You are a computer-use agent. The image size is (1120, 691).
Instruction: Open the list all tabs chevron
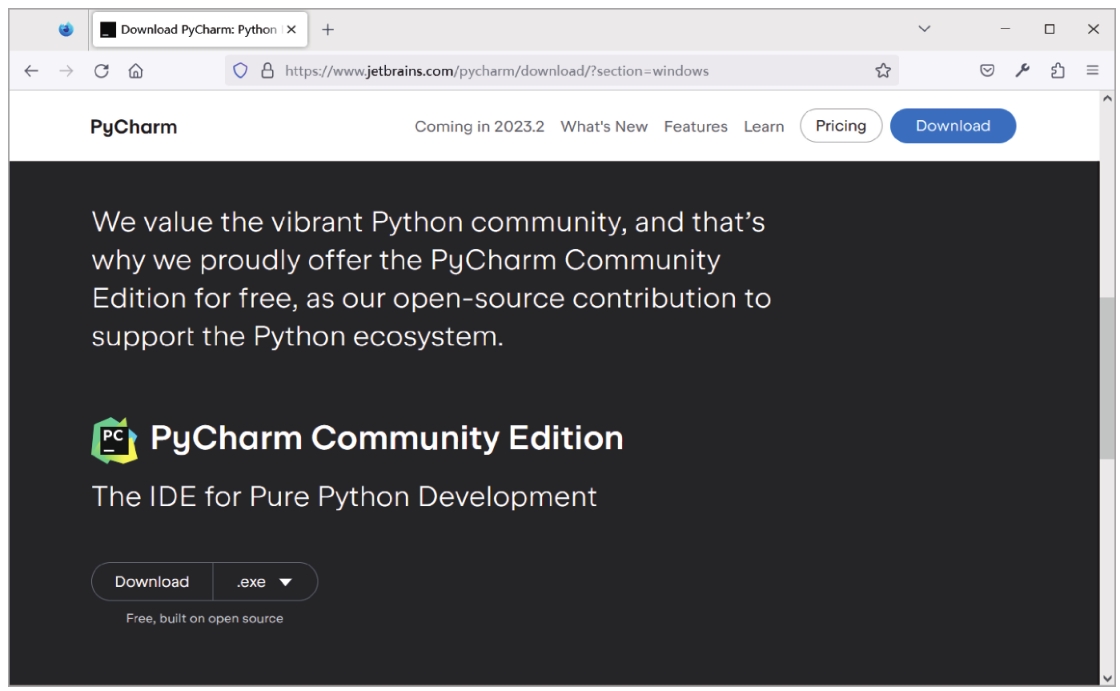point(924,29)
